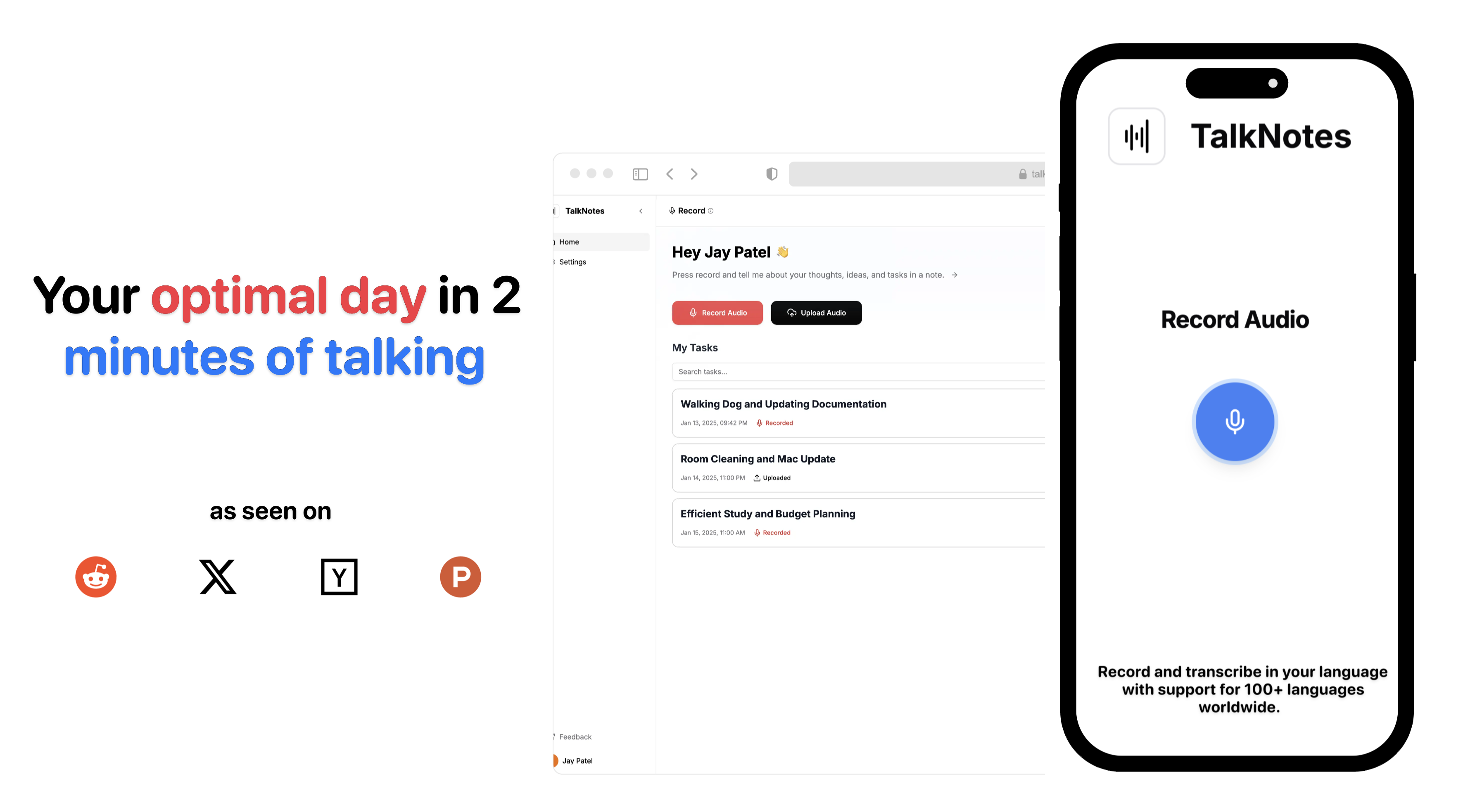Viewport: 1482px width, 812px height.
Task: Click the Y Combinator icon
Action: (339, 577)
